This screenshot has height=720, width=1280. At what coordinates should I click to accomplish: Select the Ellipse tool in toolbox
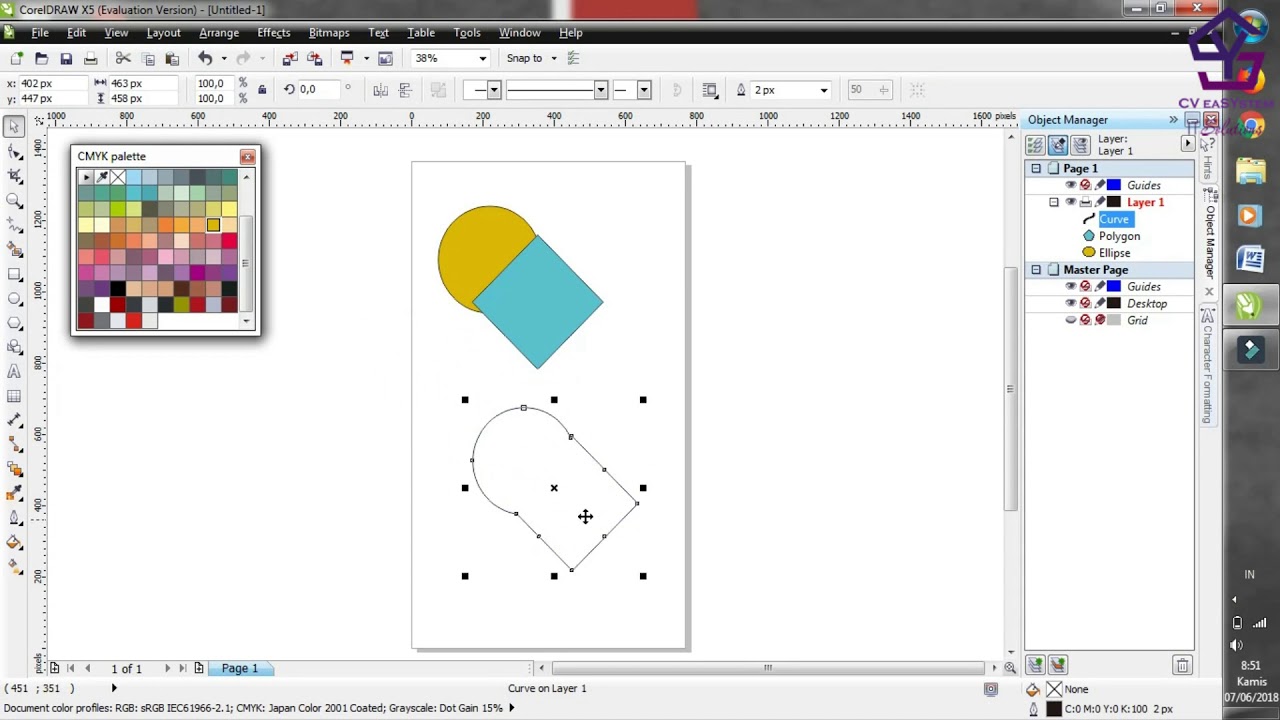tap(14, 298)
